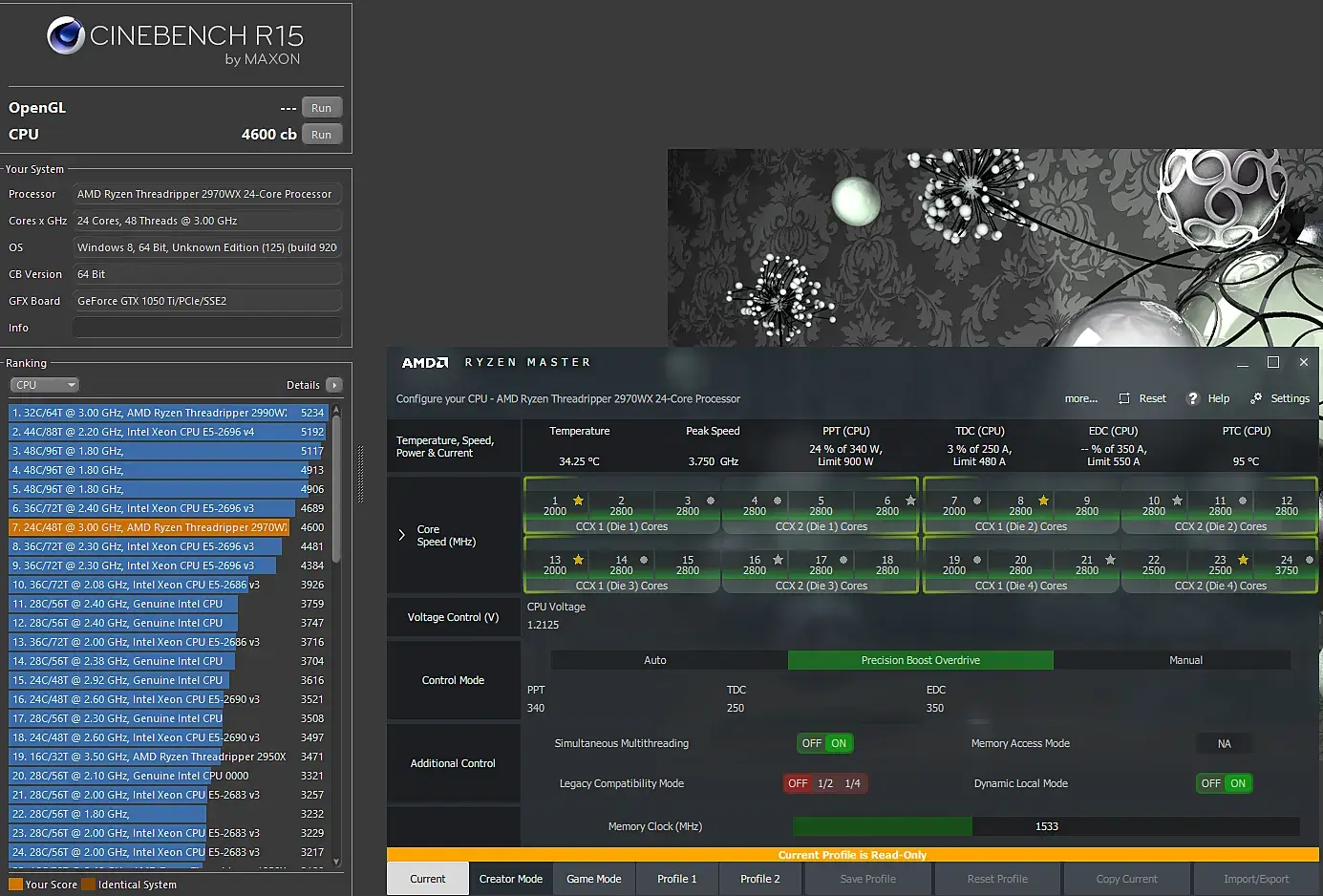Click the gold star on core 23

point(1243,560)
